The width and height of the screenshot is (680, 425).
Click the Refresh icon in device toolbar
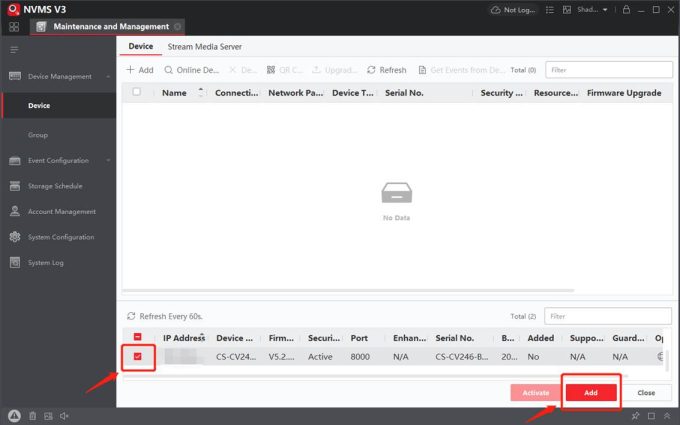tap(372, 71)
